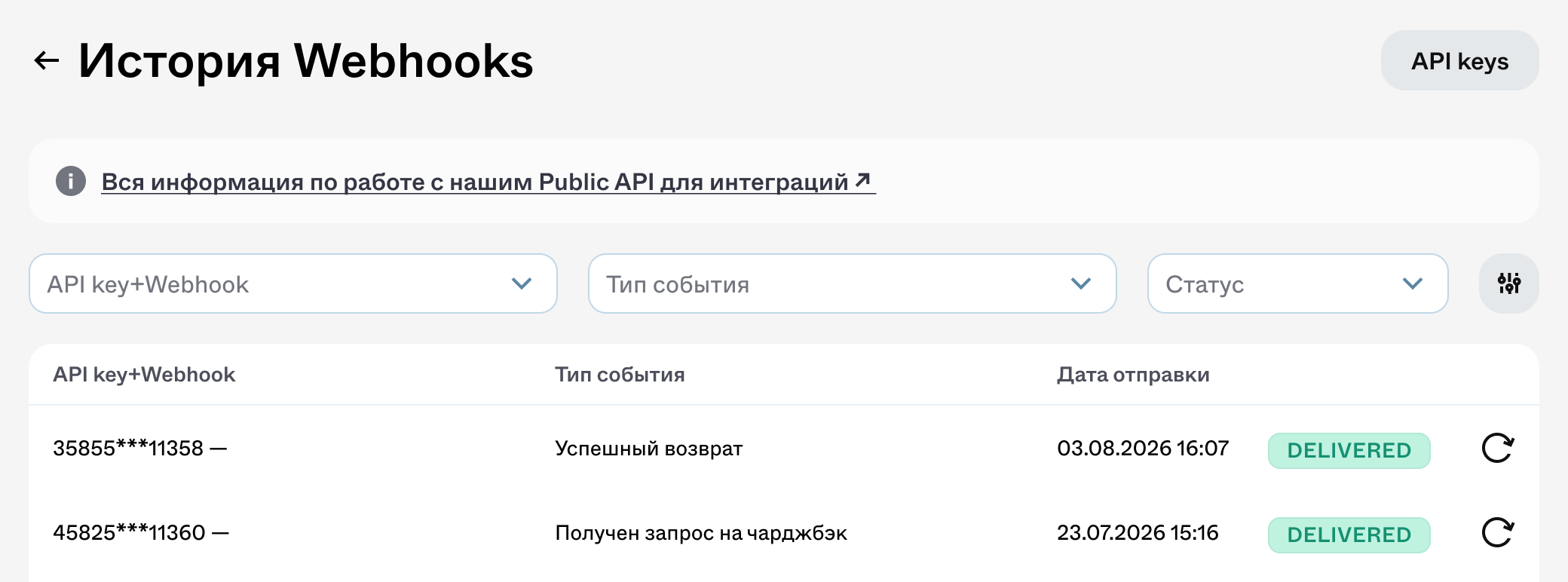Screen dimensions: 1568x582
Task: Select the row with key 45825***11360
Action: [x=784, y=533]
